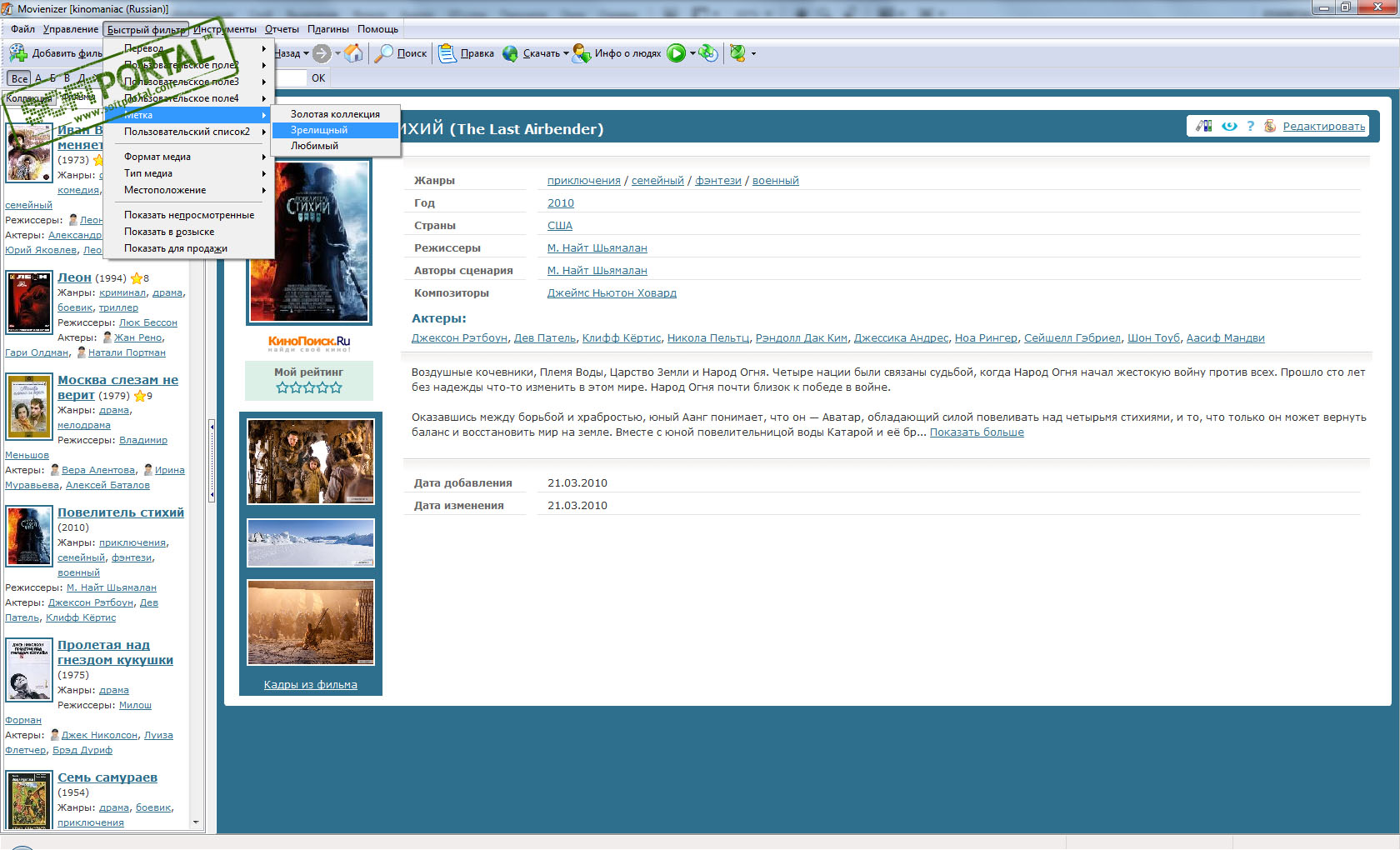Open the Скачать dropdown arrow

pos(566,53)
